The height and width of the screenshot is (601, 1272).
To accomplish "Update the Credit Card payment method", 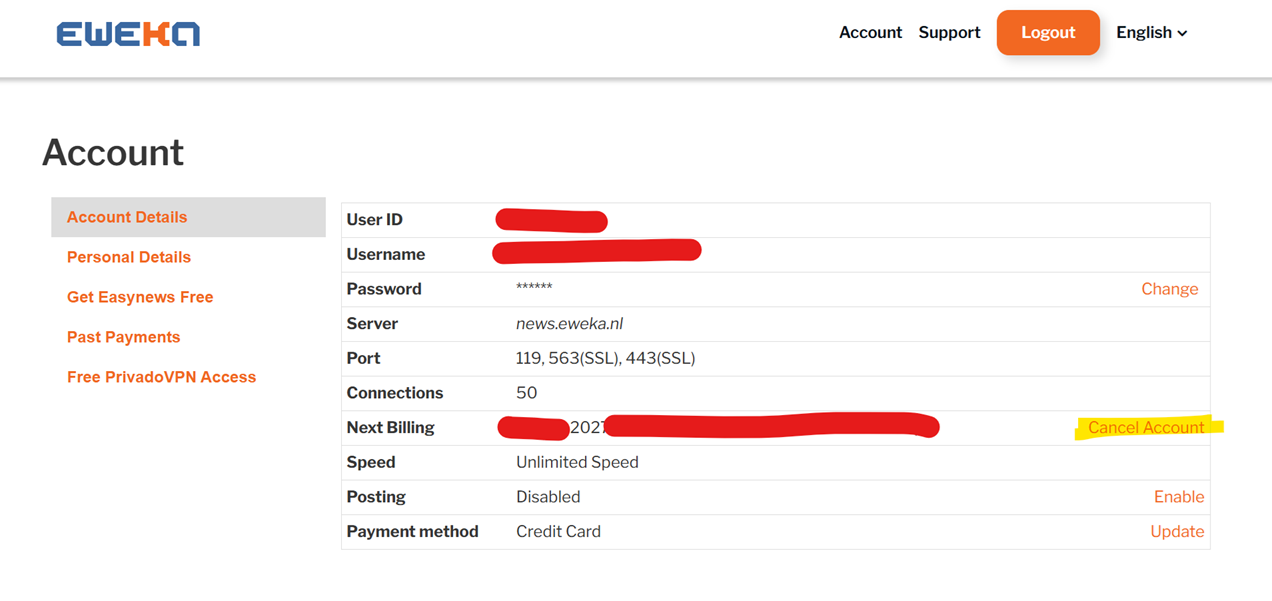I will pos(1177,531).
